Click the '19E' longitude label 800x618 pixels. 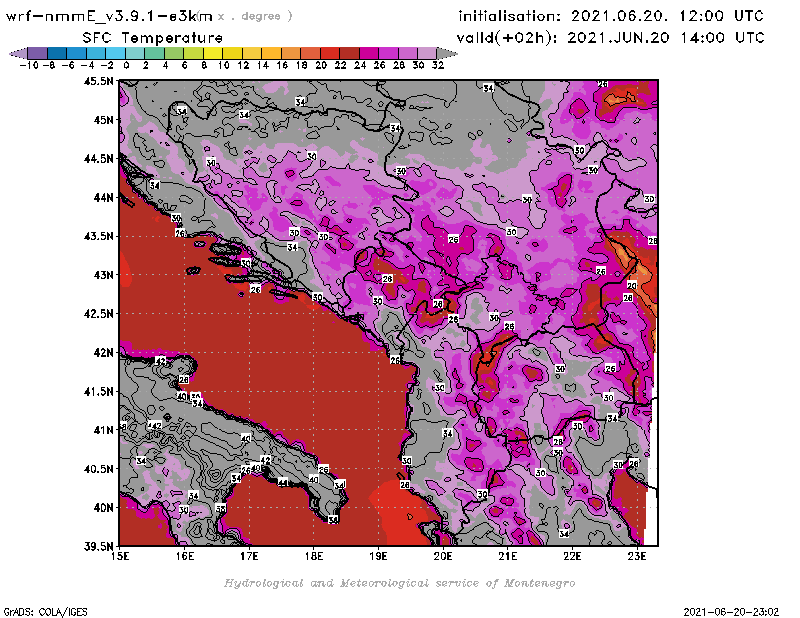click(379, 556)
